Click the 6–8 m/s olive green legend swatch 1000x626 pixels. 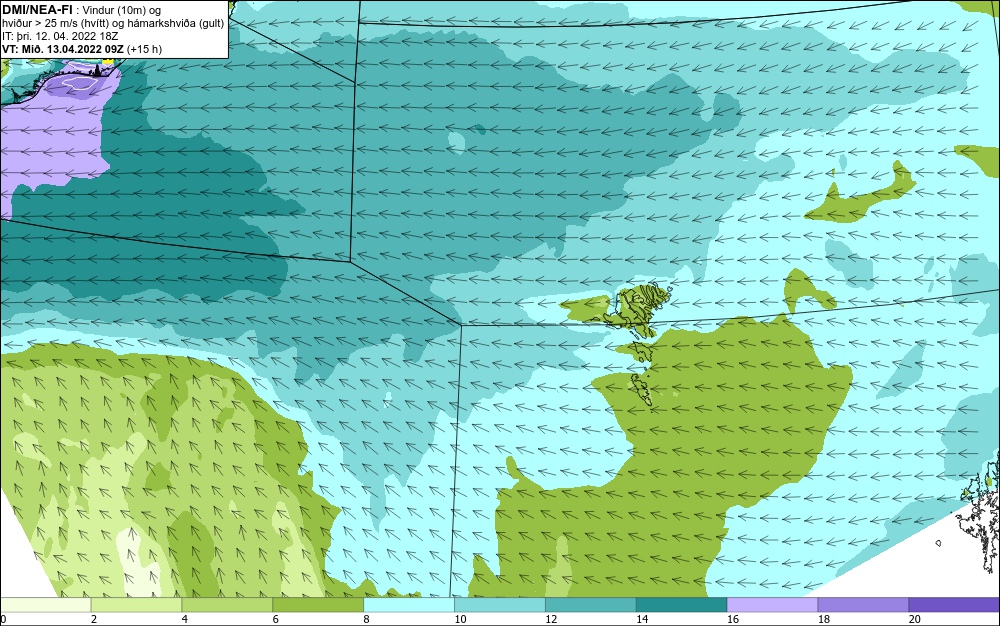[318, 604]
